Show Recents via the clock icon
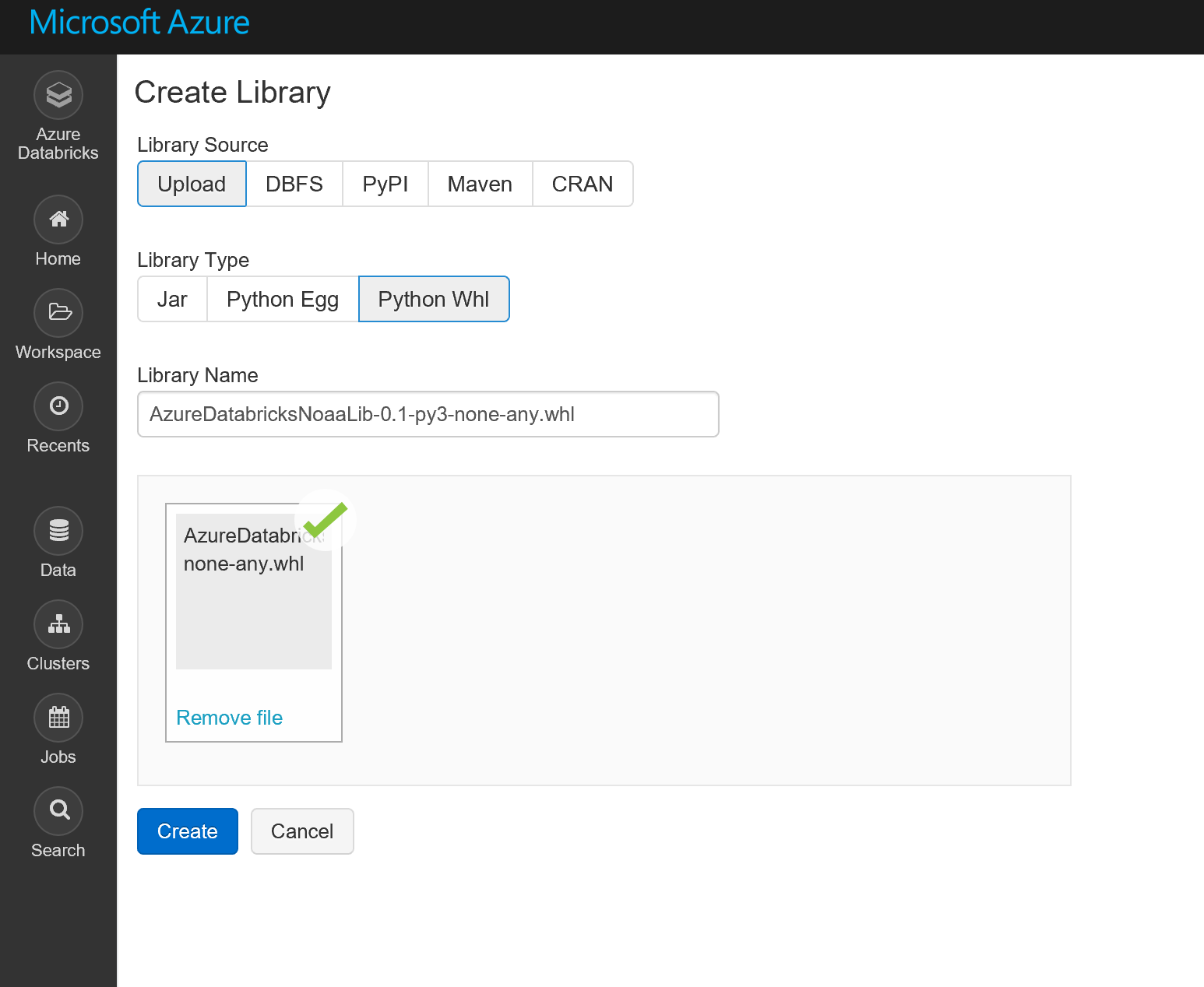 [58, 407]
